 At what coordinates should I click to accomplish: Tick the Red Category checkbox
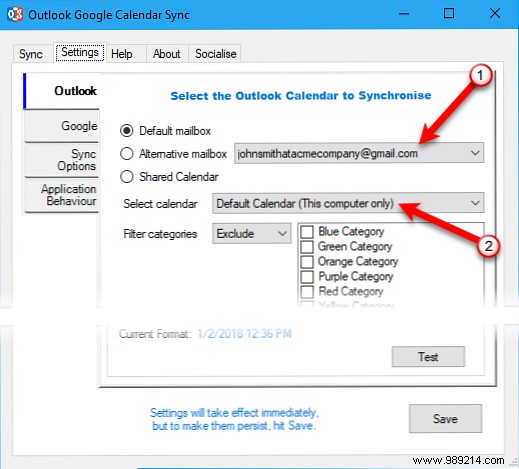(x=307, y=292)
